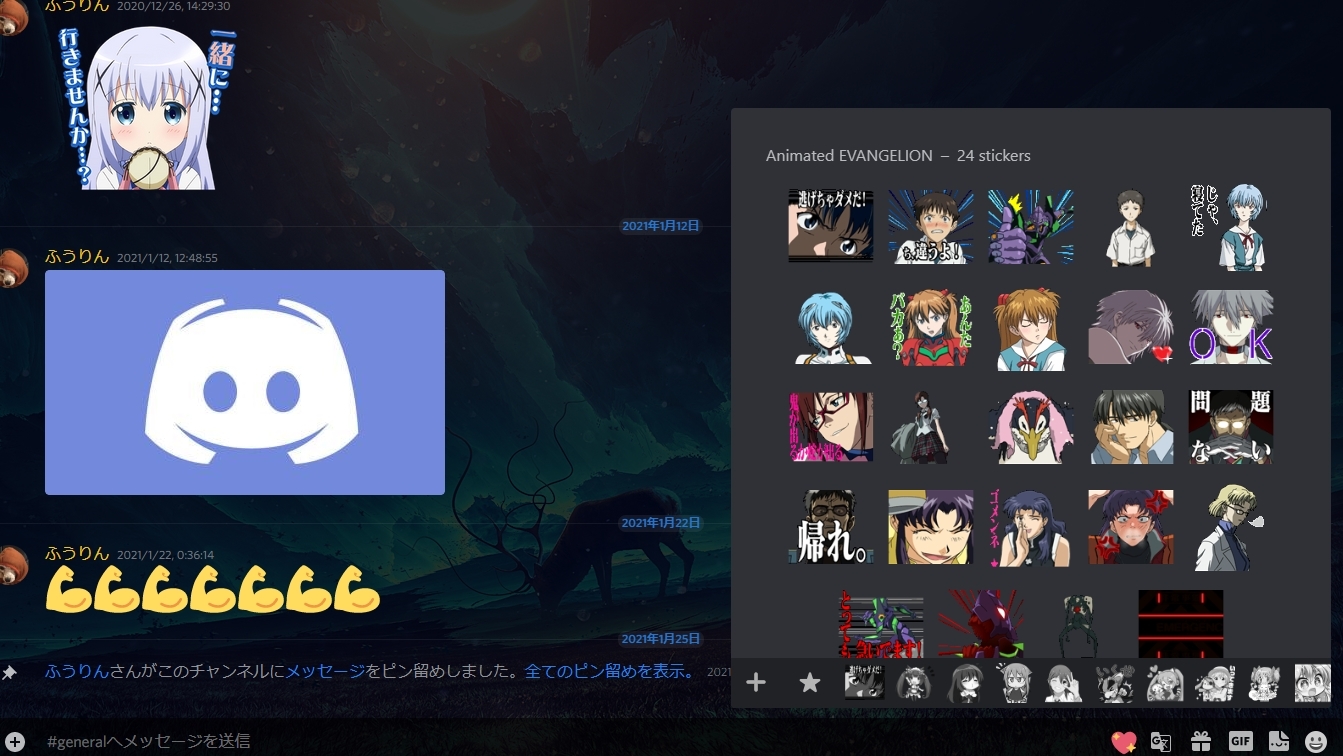This screenshot has width=1343, height=756.
Task: Select the twin-tail maid girl sticker pack tab
Action: [x=914, y=683]
